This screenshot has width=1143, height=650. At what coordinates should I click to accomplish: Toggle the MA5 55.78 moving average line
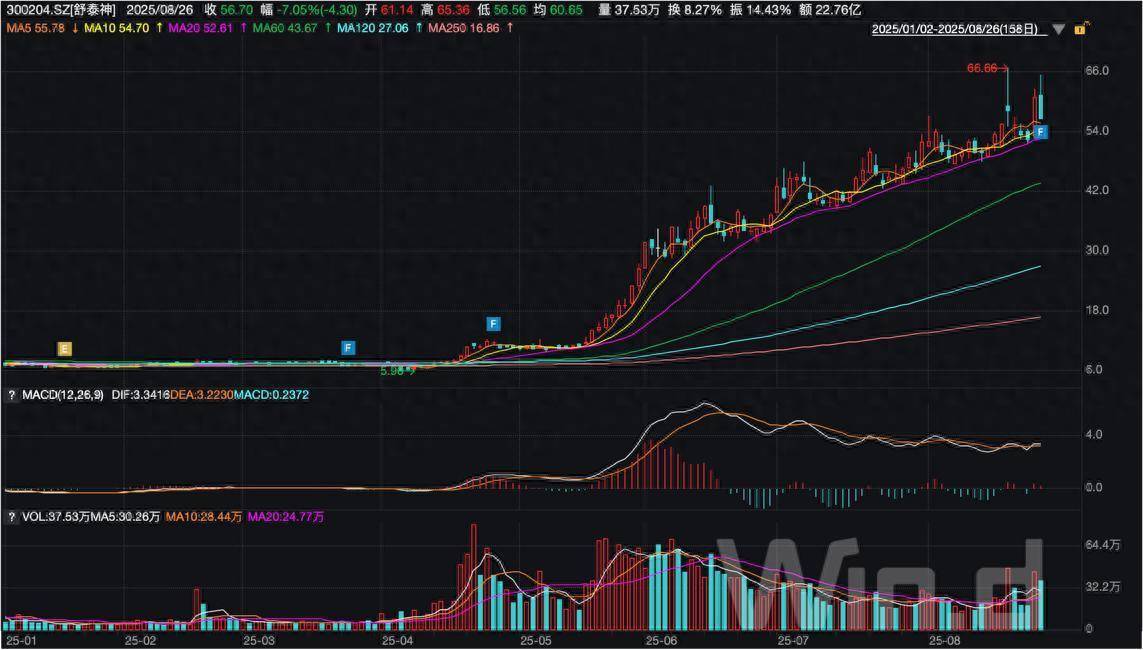pos(36,27)
